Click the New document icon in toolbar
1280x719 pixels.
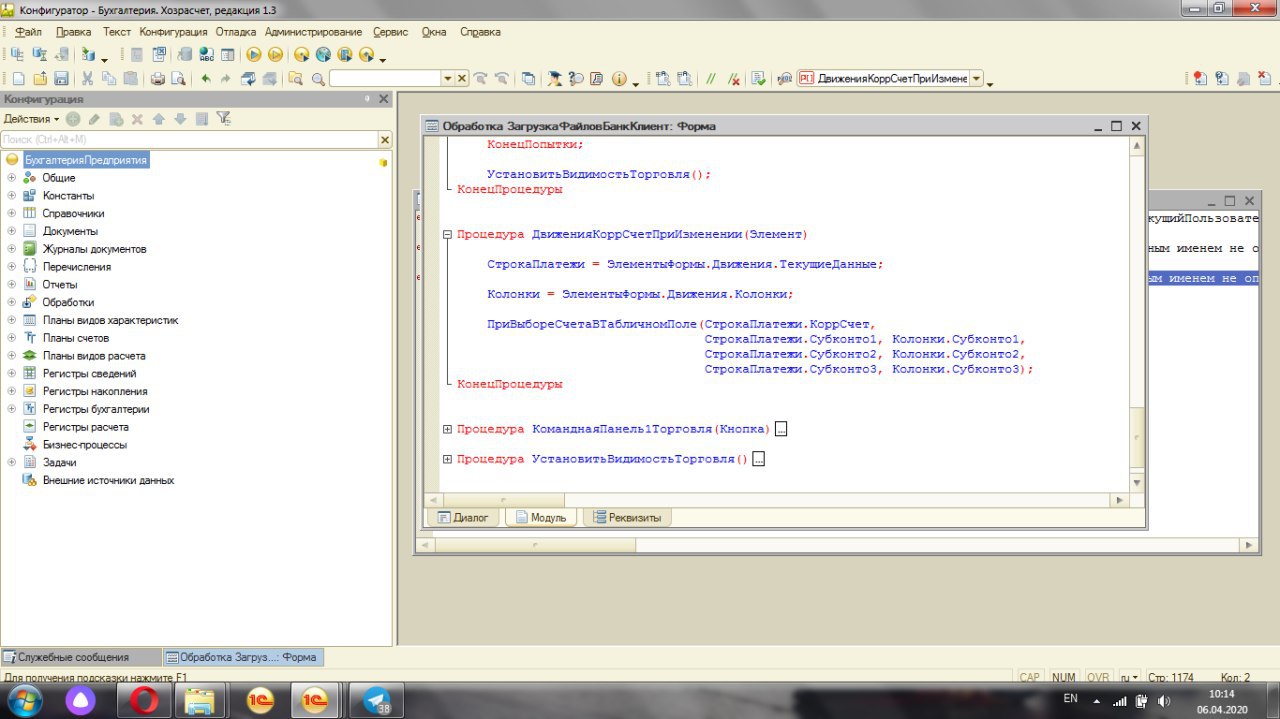pos(18,78)
